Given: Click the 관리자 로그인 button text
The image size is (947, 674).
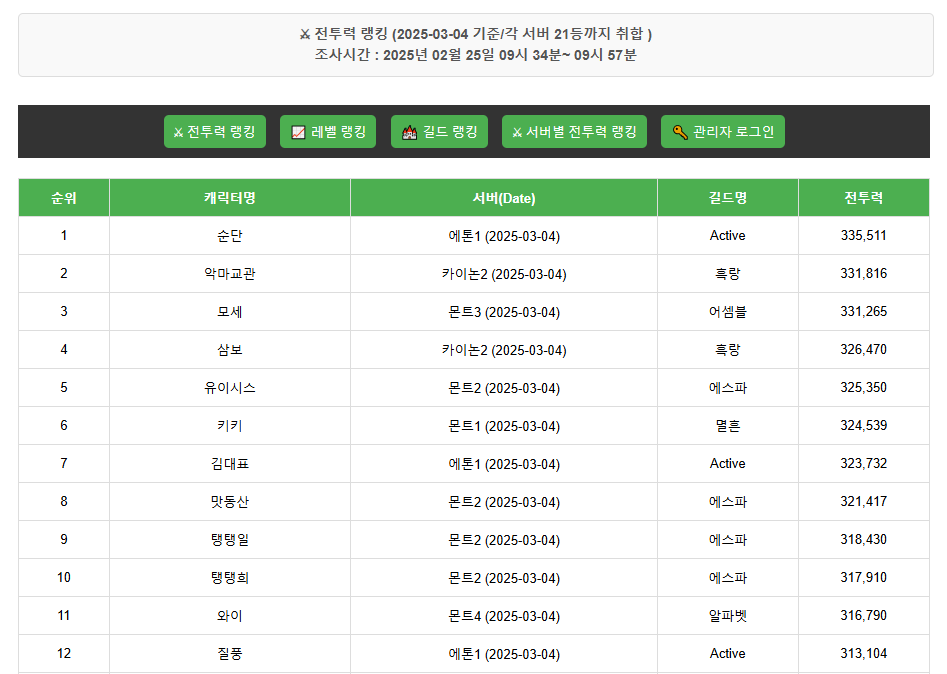Looking at the screenshot, I should (733, 132).
